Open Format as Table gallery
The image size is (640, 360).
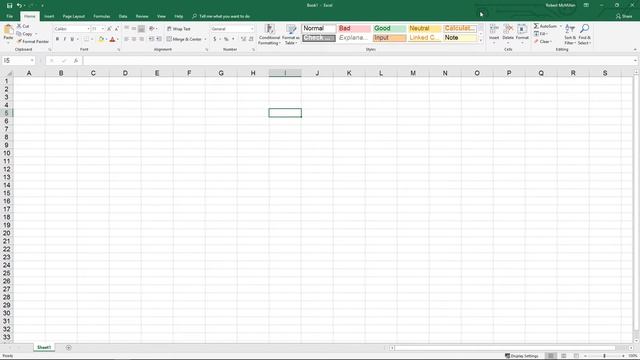click(291, 34)
